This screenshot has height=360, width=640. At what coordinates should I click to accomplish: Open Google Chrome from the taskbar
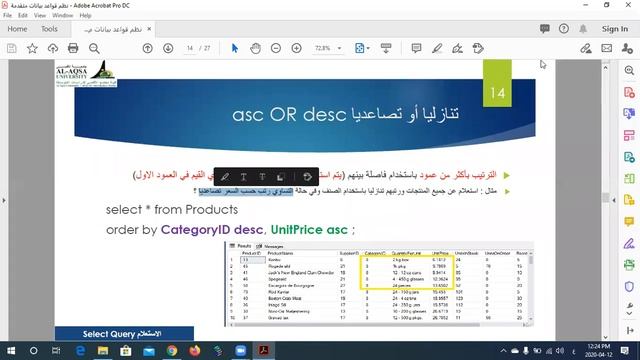(x=172, y=351)
